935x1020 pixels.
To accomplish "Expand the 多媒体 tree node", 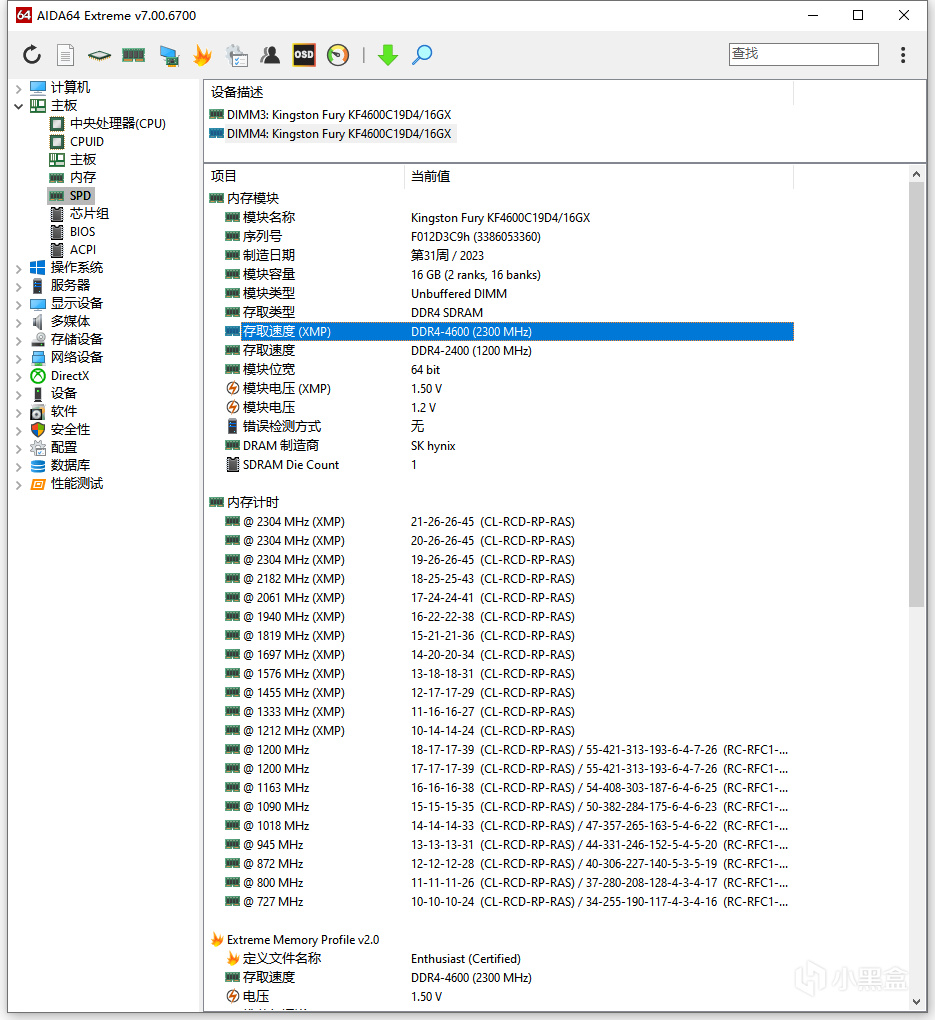I will pyautogui.click(x=19, y=322).
